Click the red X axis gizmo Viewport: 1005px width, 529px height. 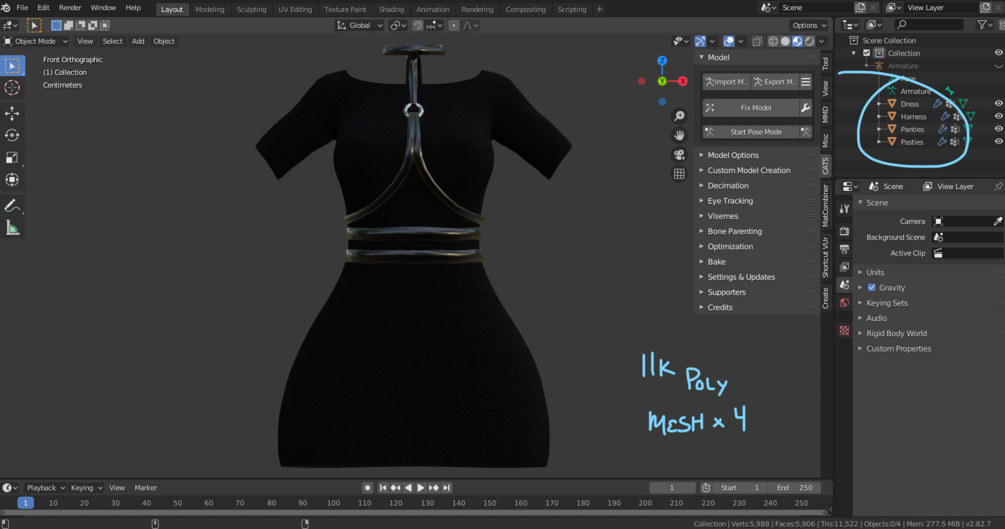click(683, 81)
